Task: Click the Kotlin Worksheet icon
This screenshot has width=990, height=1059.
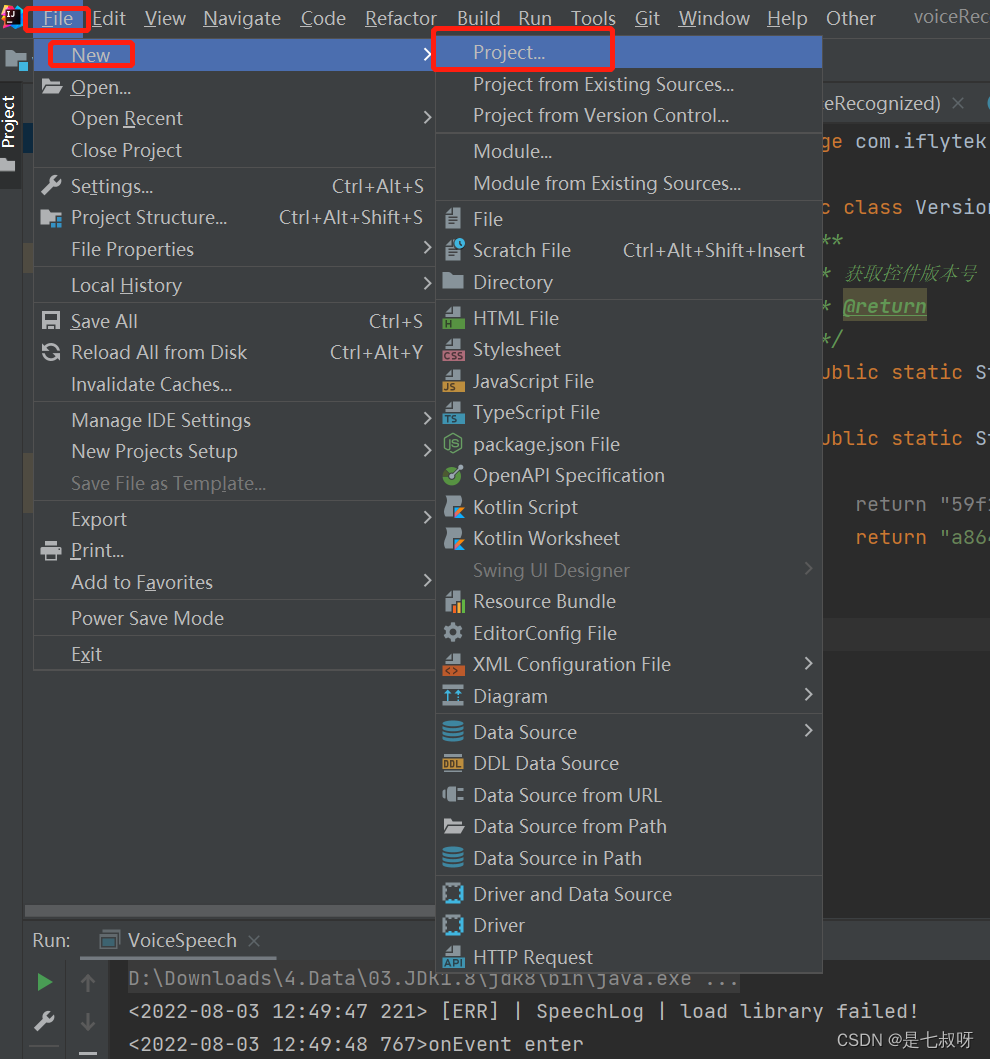Action: (454, 538)
